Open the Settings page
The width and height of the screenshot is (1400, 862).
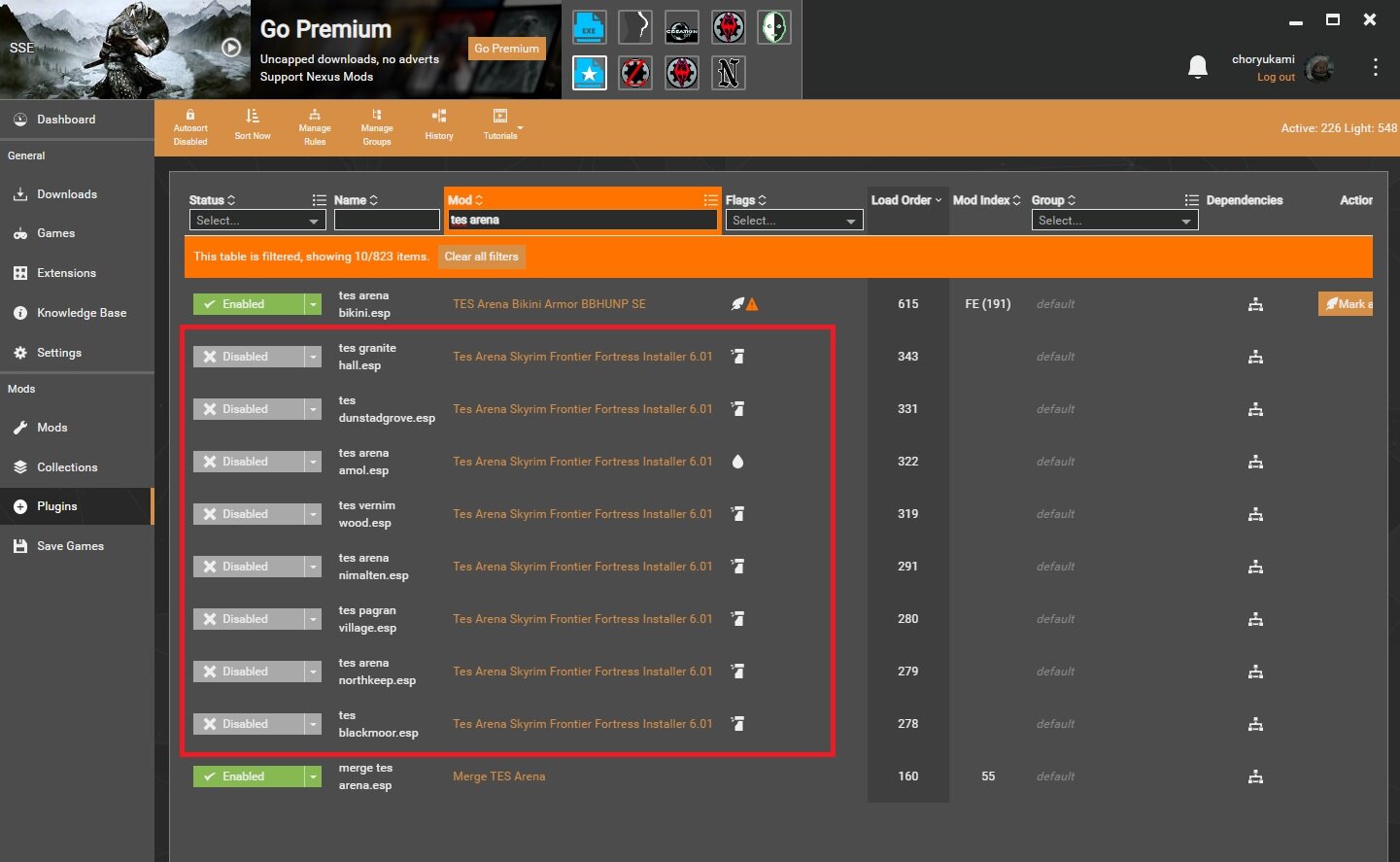[77, 353]
